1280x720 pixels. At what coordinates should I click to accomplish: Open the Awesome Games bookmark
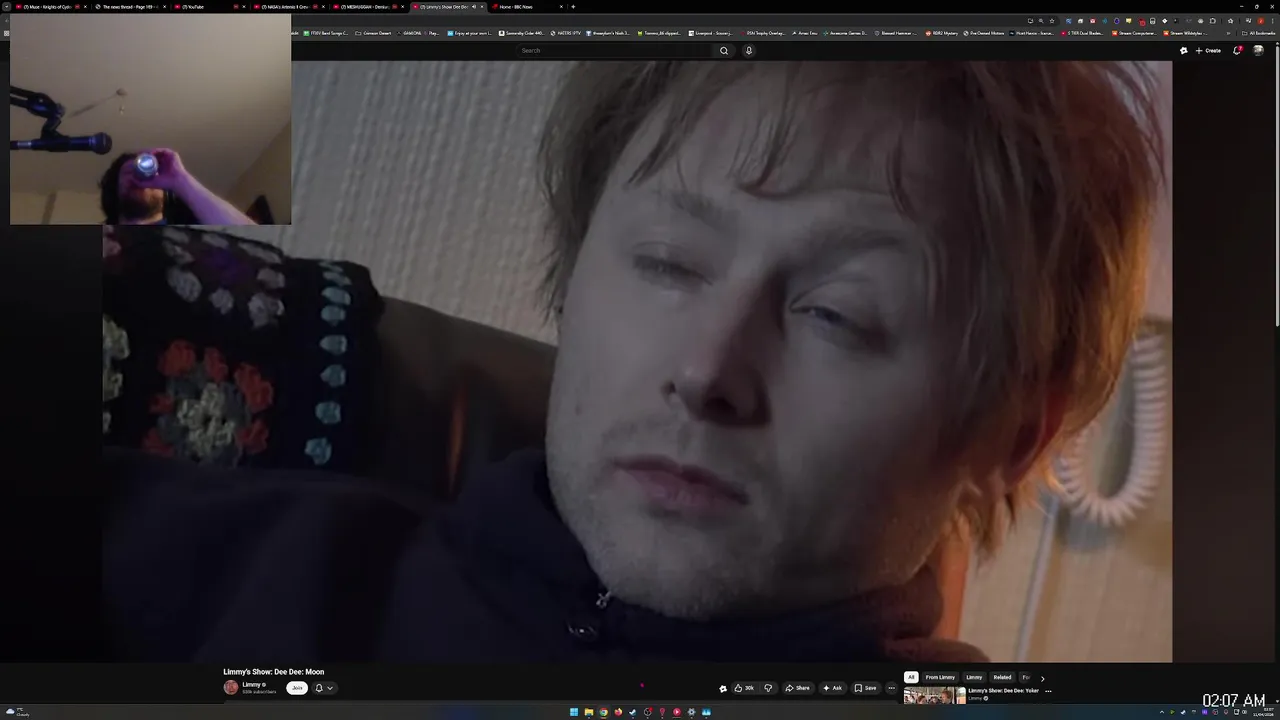pyautogui.click(x=844, y=33)
